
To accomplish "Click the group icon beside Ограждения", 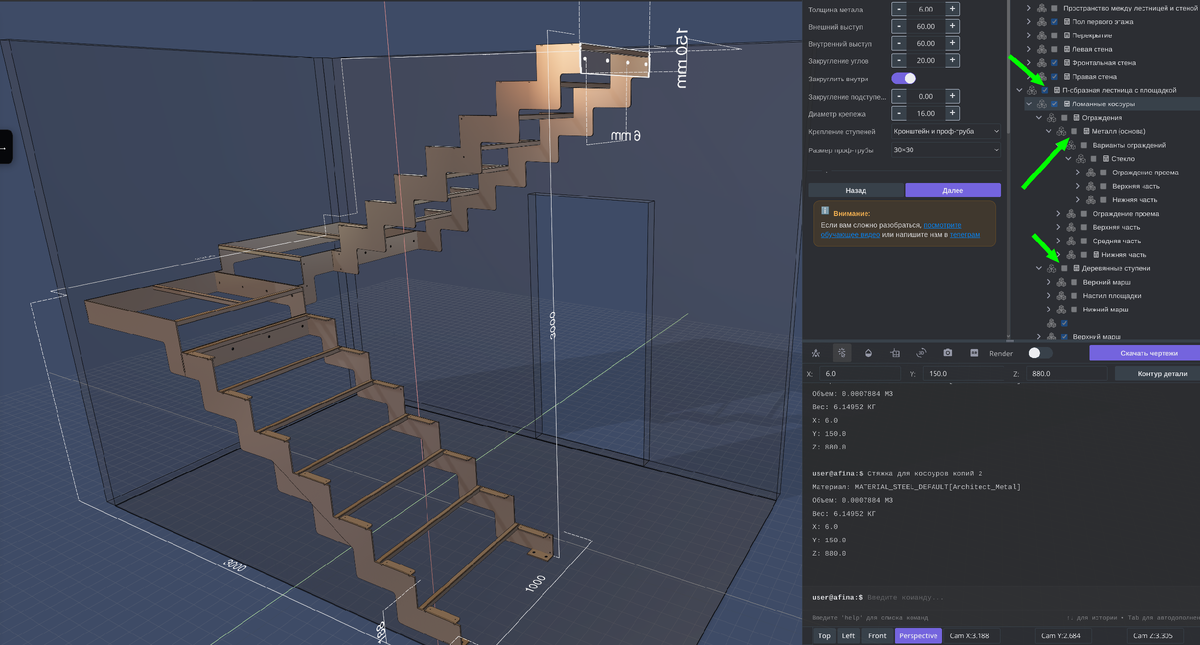I will pyautogui.click(x=1051, y=118).
